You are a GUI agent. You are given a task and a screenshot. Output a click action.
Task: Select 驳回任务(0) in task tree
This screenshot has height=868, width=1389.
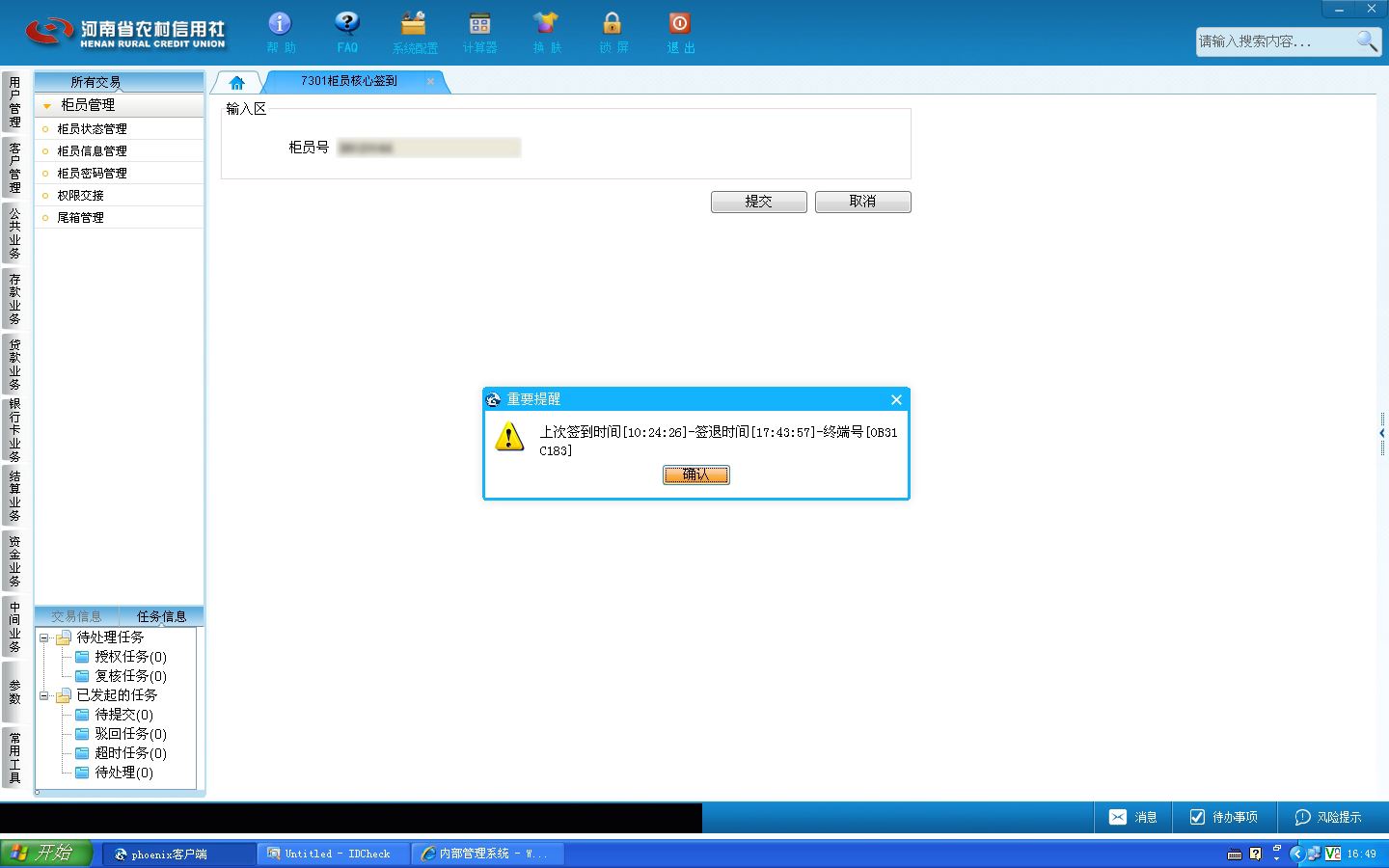(x=130, y=734)
